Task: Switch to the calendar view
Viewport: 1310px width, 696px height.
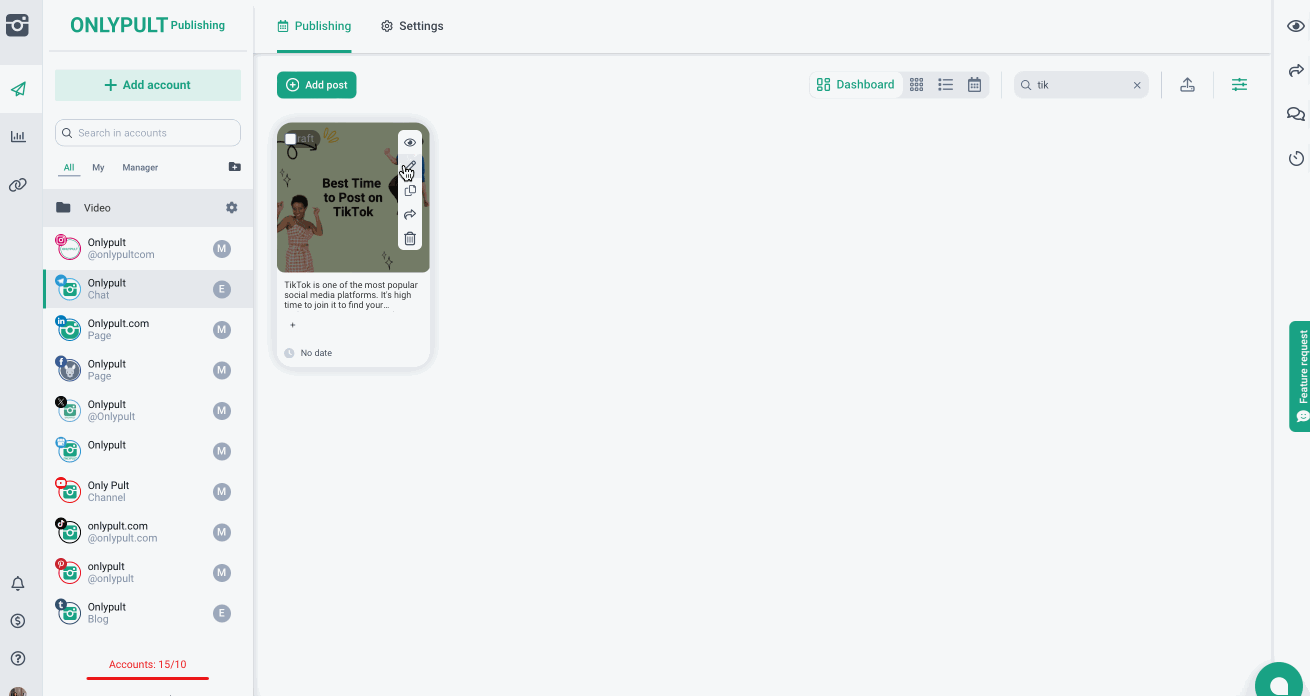Action: (974, 85)
